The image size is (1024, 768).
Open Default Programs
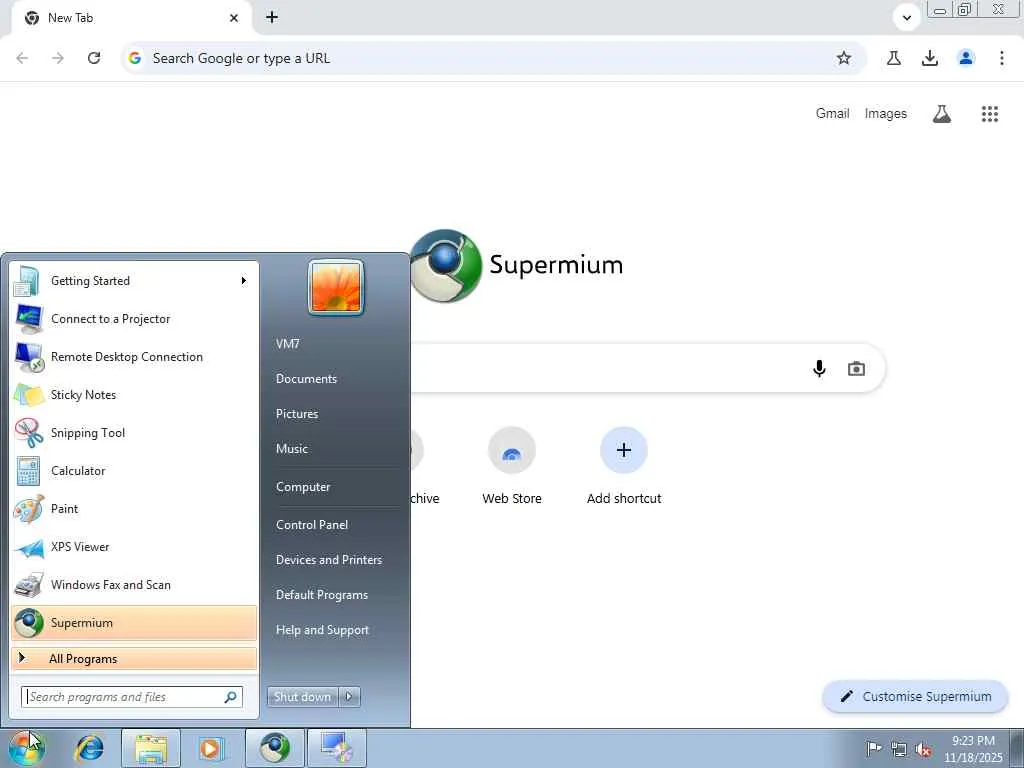point(322,595)
